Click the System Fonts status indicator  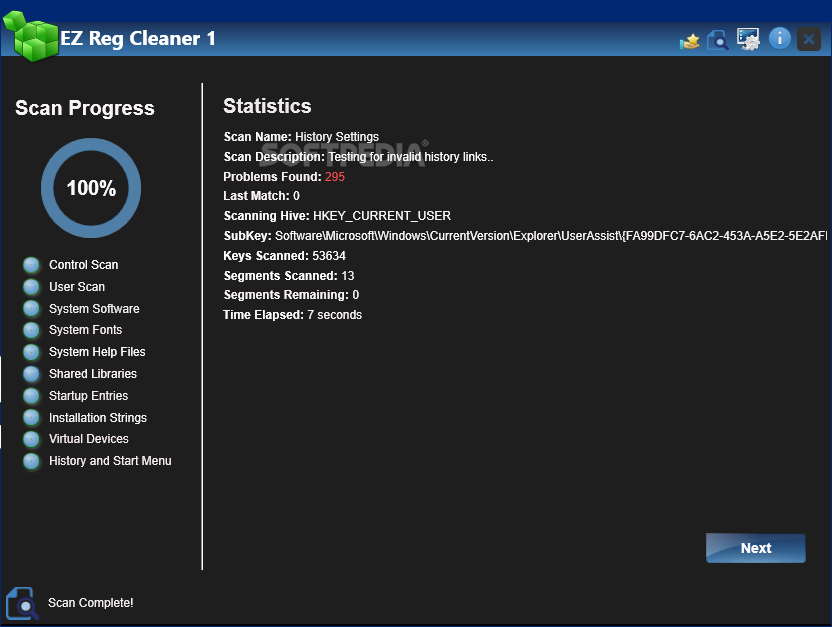click(31, 330)
